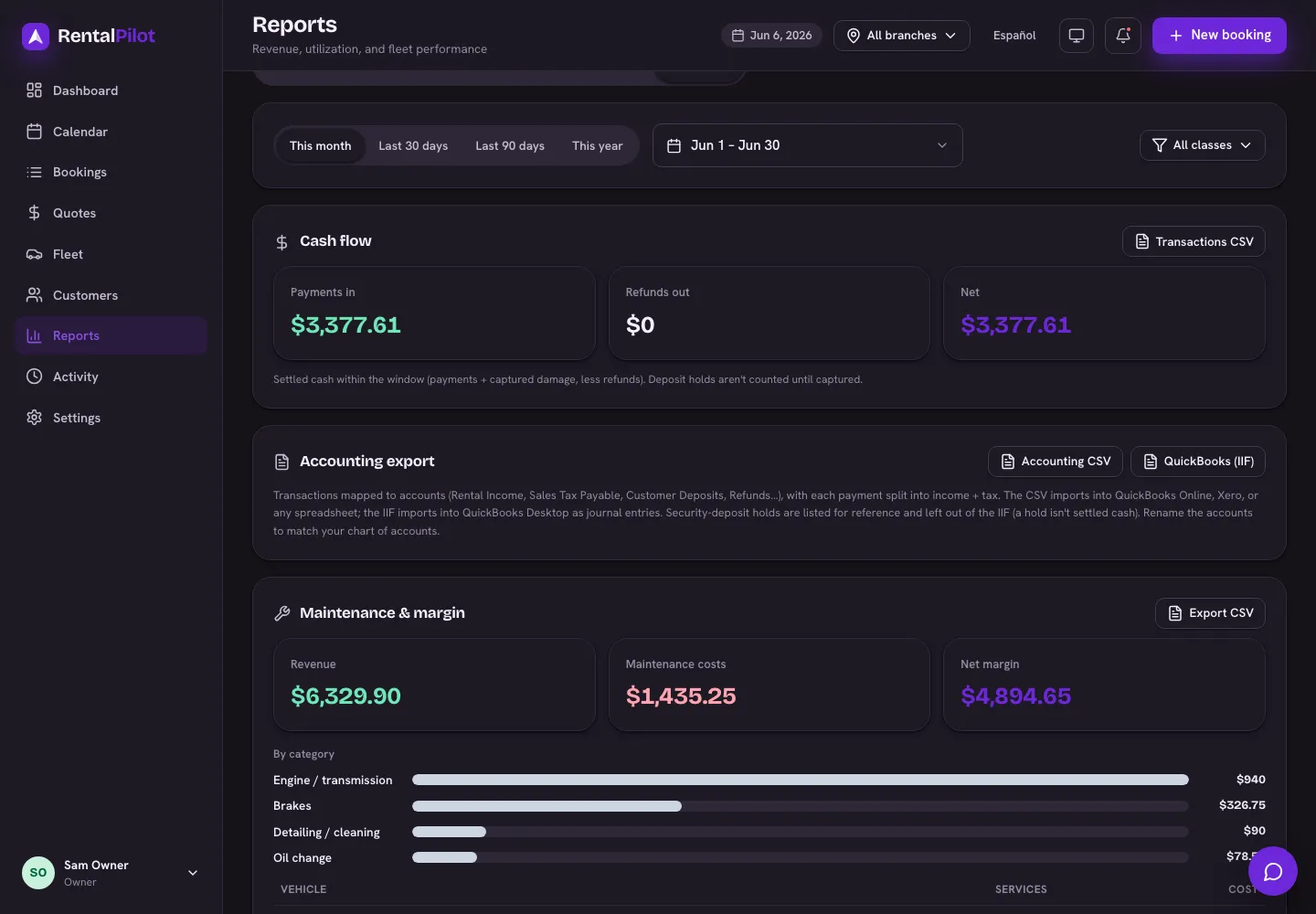Open the Calendar page in sidebar
Viewport: 1316px width, 914px height.
tap(111, 132)
